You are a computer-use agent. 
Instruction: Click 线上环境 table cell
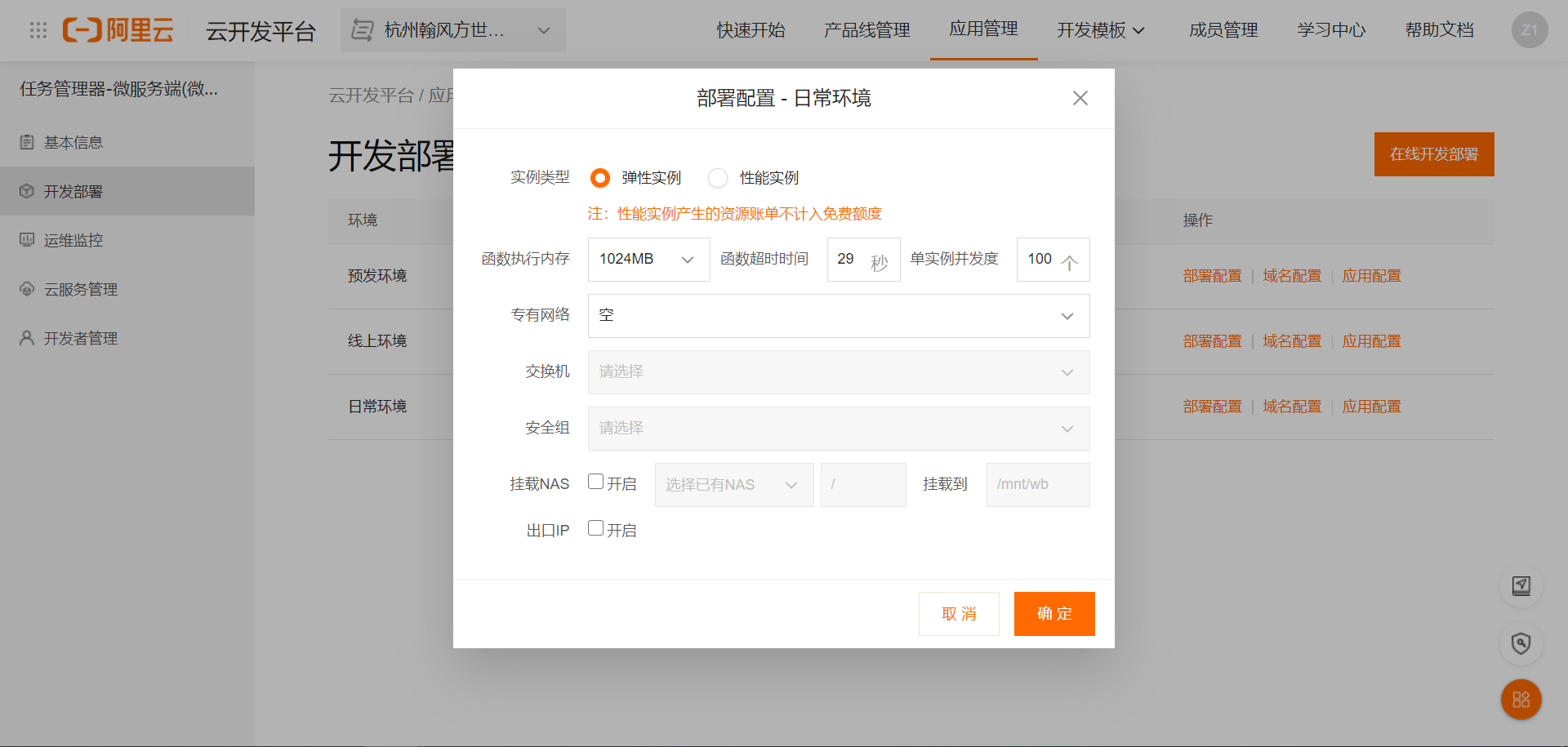click(x=377, y=341)
